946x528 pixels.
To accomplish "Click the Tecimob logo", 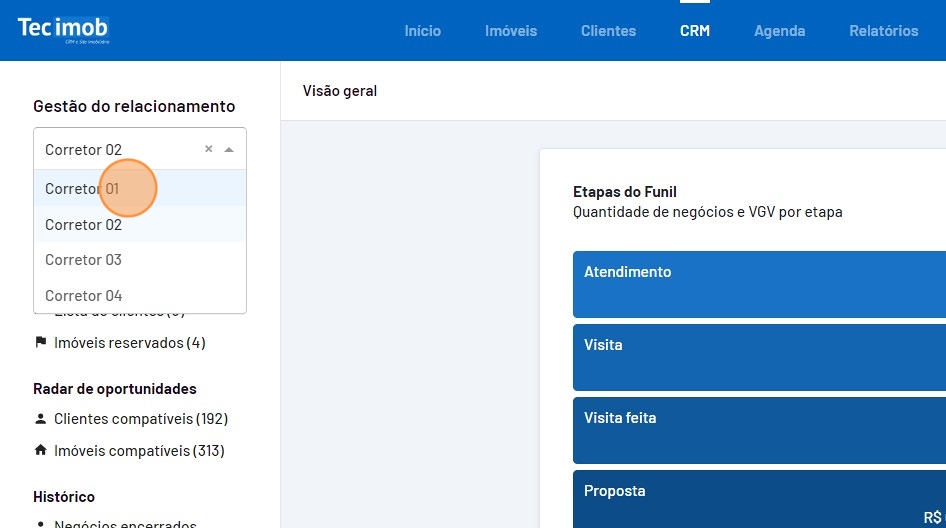I will (63, 29).
